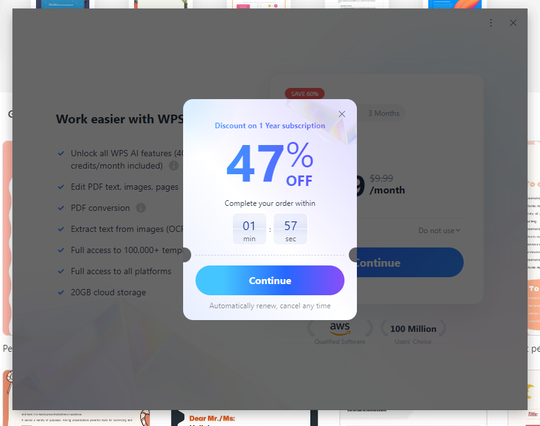
Task: Click the SAVE 60% red badge
Action: (x=304, y=94)
